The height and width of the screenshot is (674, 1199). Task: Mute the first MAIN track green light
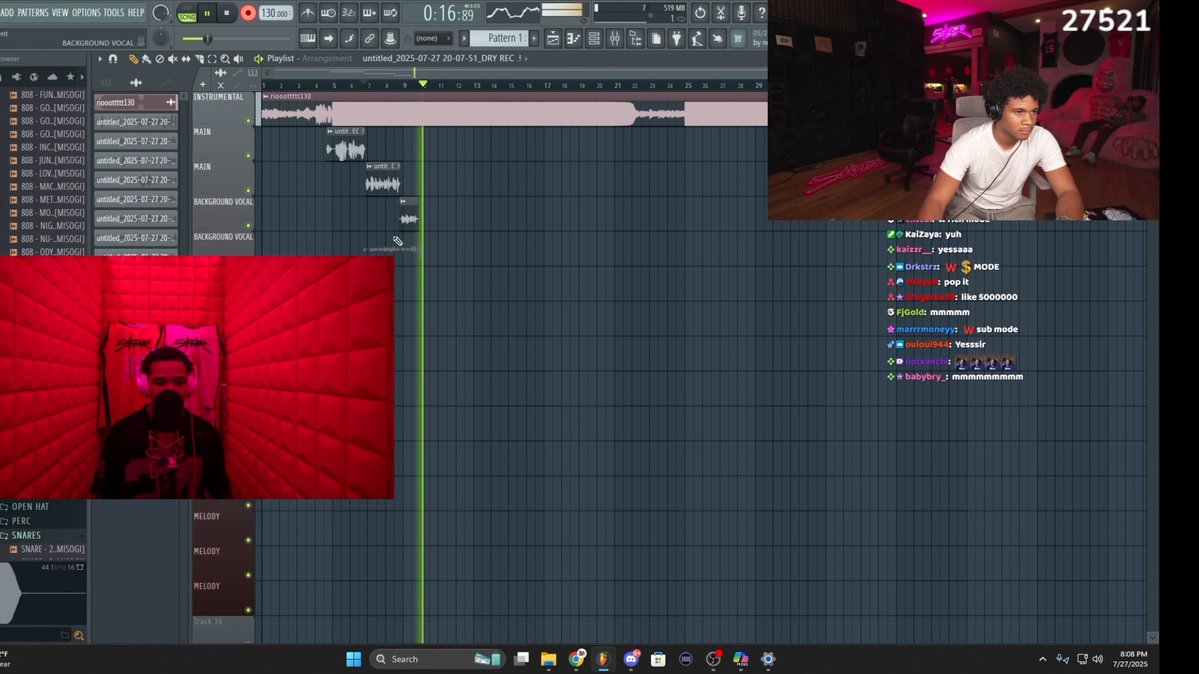[248, 156]
